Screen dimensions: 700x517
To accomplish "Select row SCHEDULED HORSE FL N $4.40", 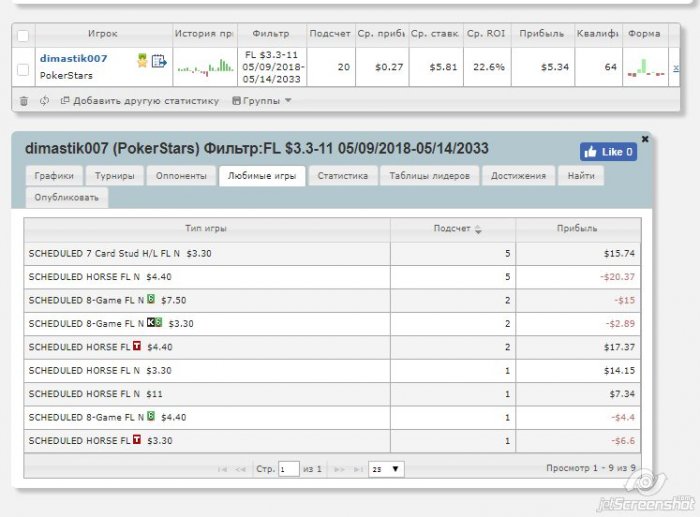I will coord(332,277).
